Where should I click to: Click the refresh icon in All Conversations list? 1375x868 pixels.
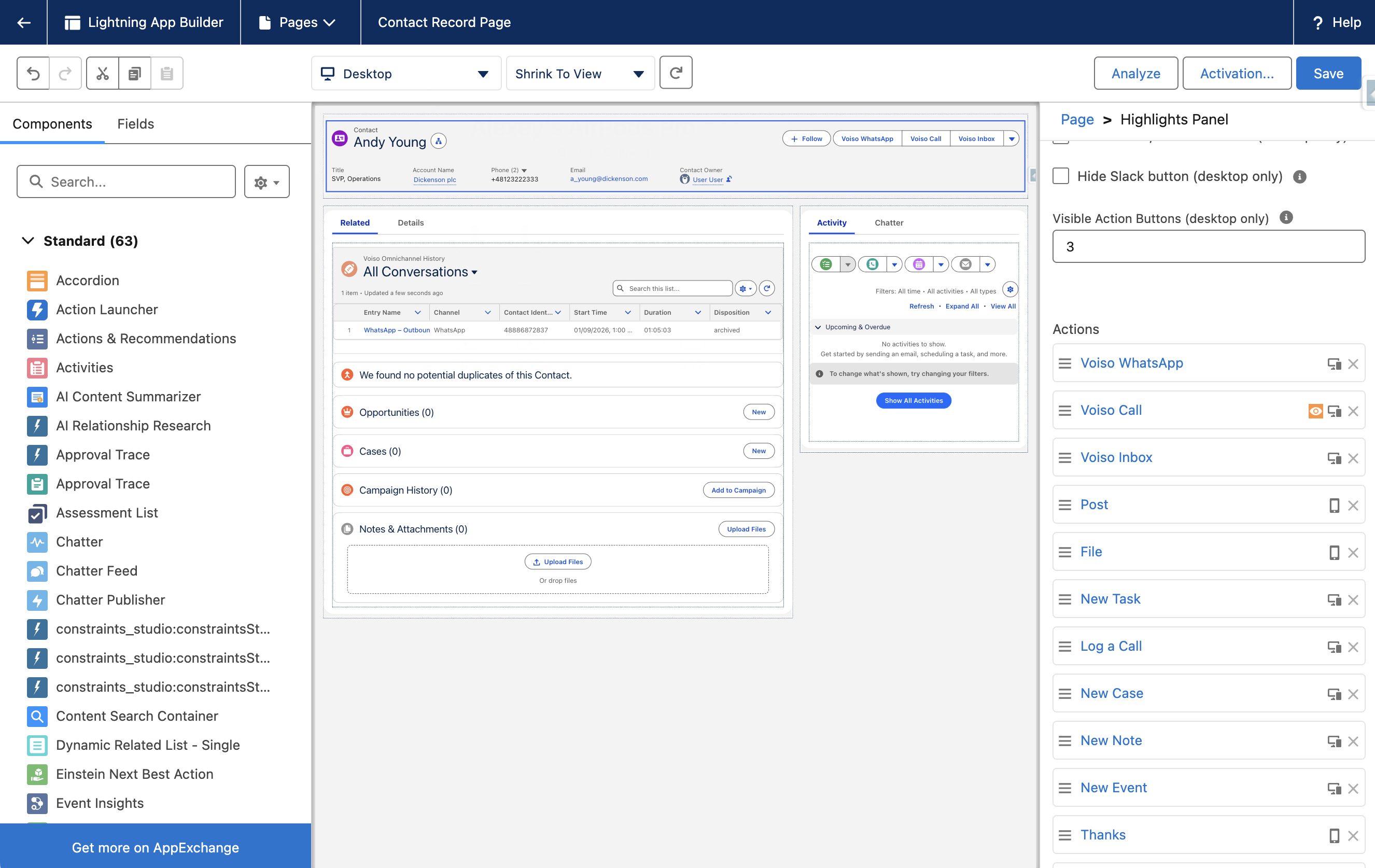767,288
